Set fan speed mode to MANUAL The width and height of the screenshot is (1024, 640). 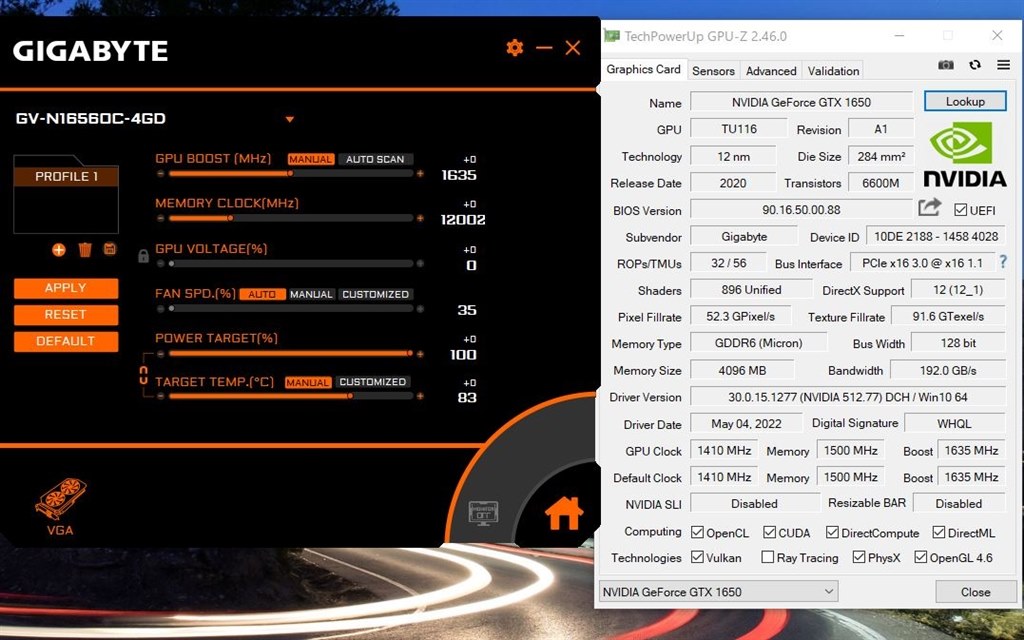[312, 295]
